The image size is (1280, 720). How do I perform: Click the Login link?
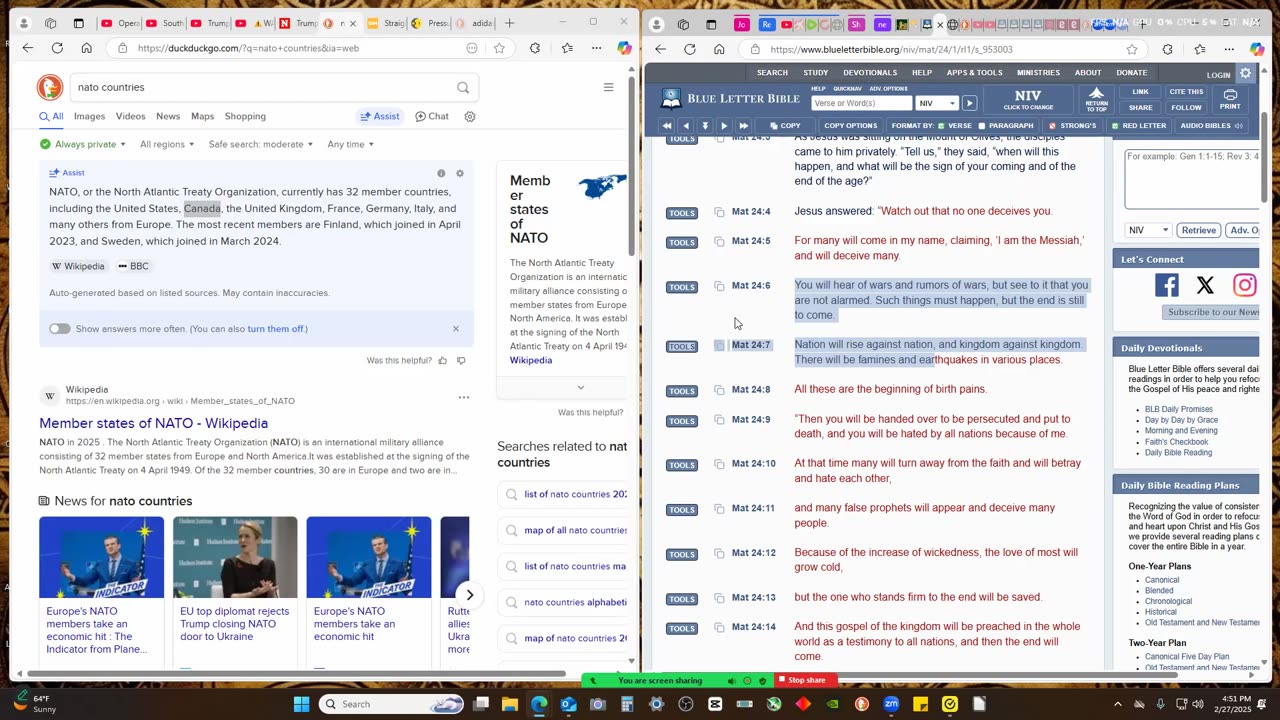[1218, 75]
